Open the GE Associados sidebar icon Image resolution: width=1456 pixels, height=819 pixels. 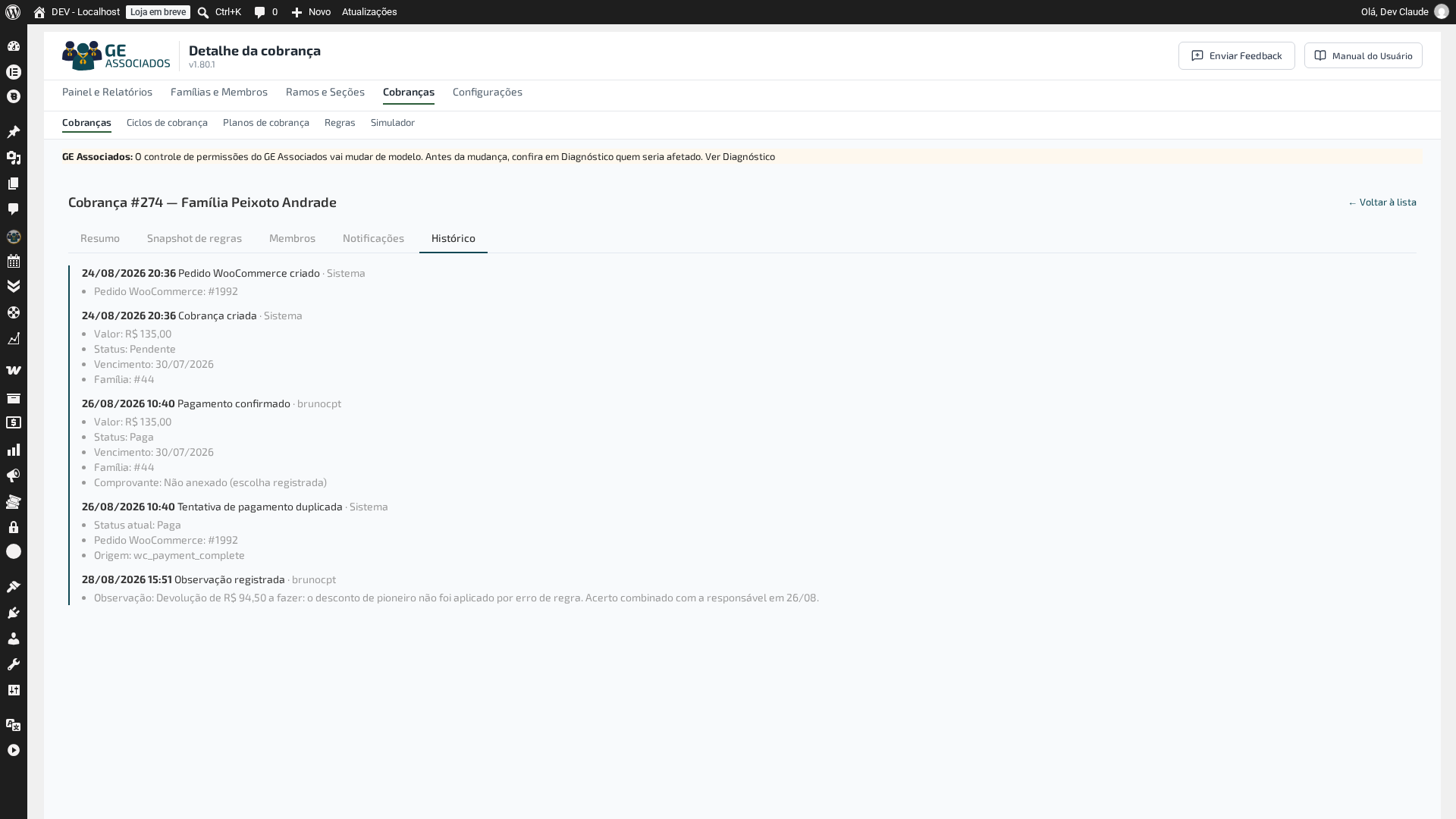pos(14,237)
